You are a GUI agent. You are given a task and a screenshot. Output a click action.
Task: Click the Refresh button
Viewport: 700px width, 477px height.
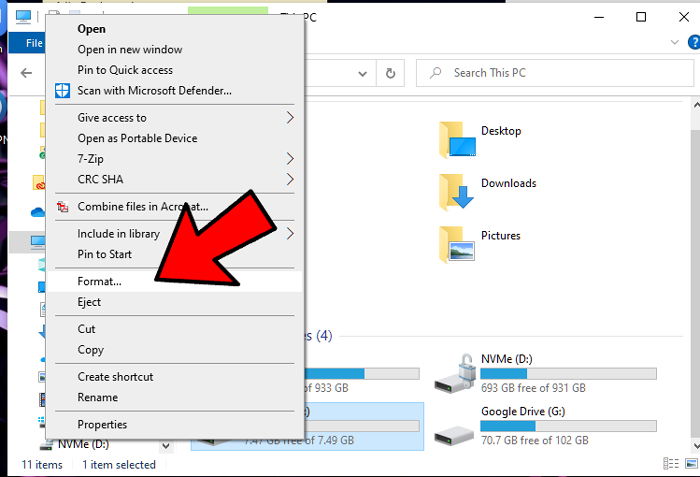pyautogui.click(x=390, y=73)
